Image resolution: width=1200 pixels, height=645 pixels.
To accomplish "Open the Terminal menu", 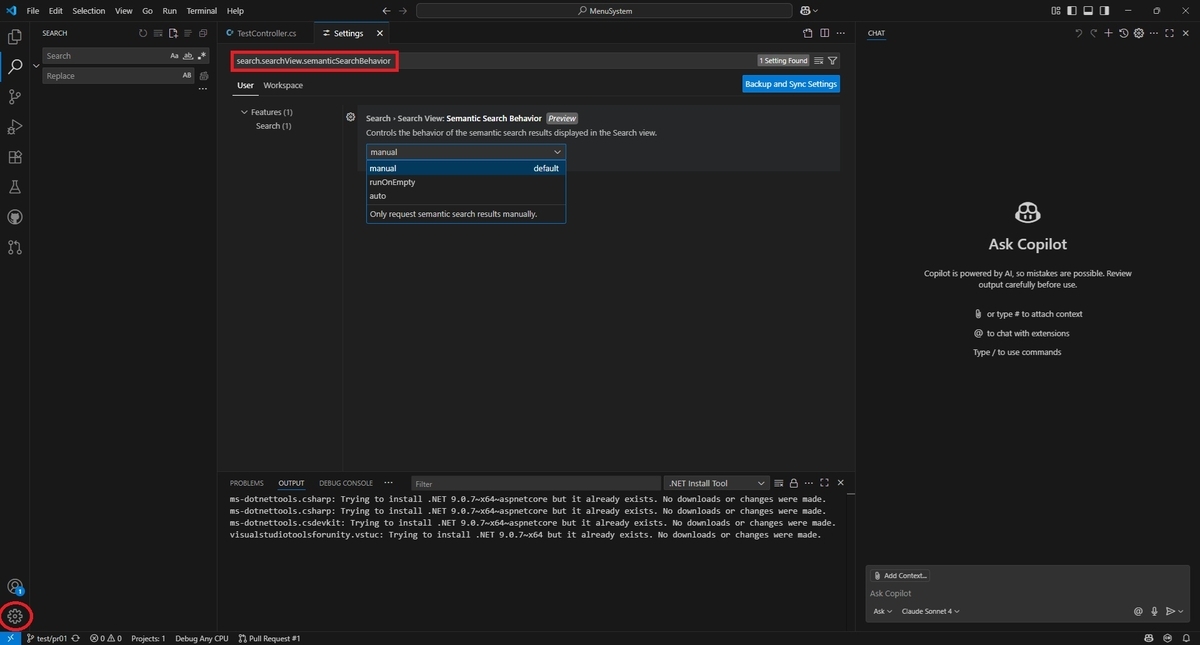I will (x=202, y=10).
